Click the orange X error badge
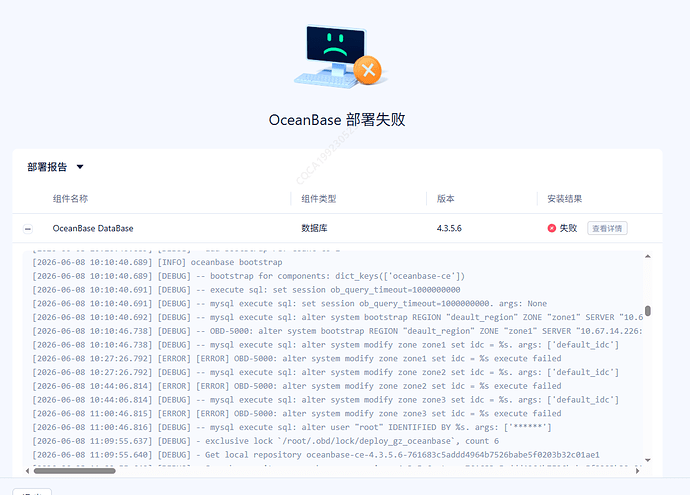The width and height of the screenshot is (690, 495). (x=368, y=70)
